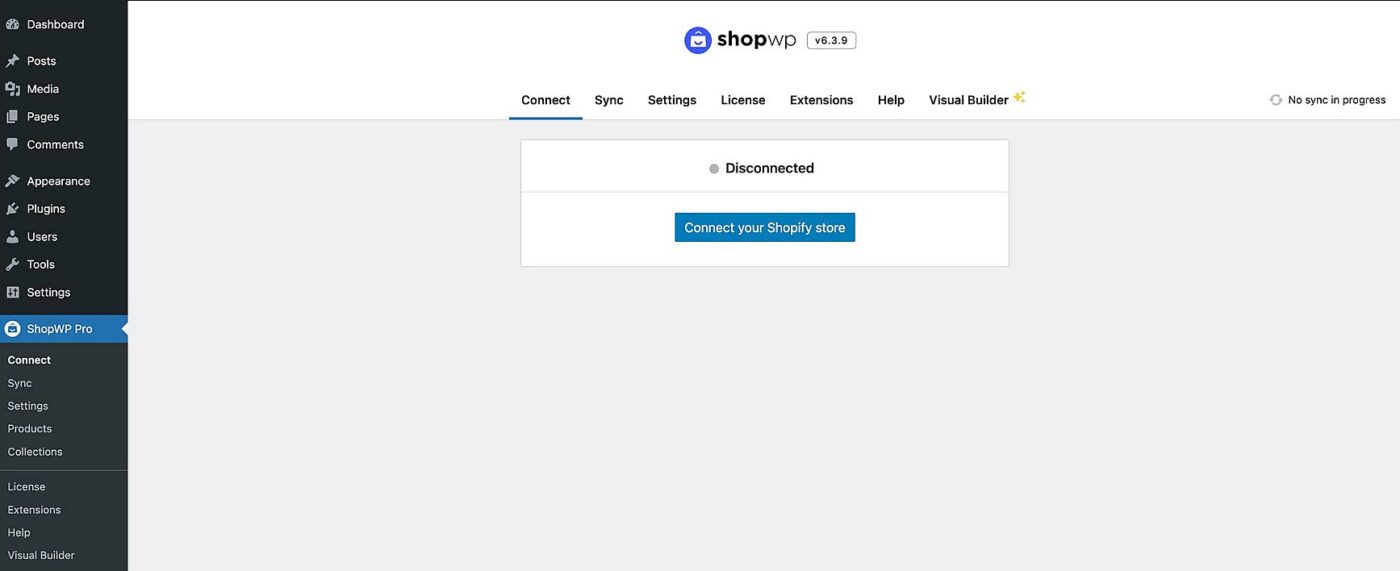Open the Connect tab
Viewport: 1400px width, 571px height.
(x=546, y=100)
